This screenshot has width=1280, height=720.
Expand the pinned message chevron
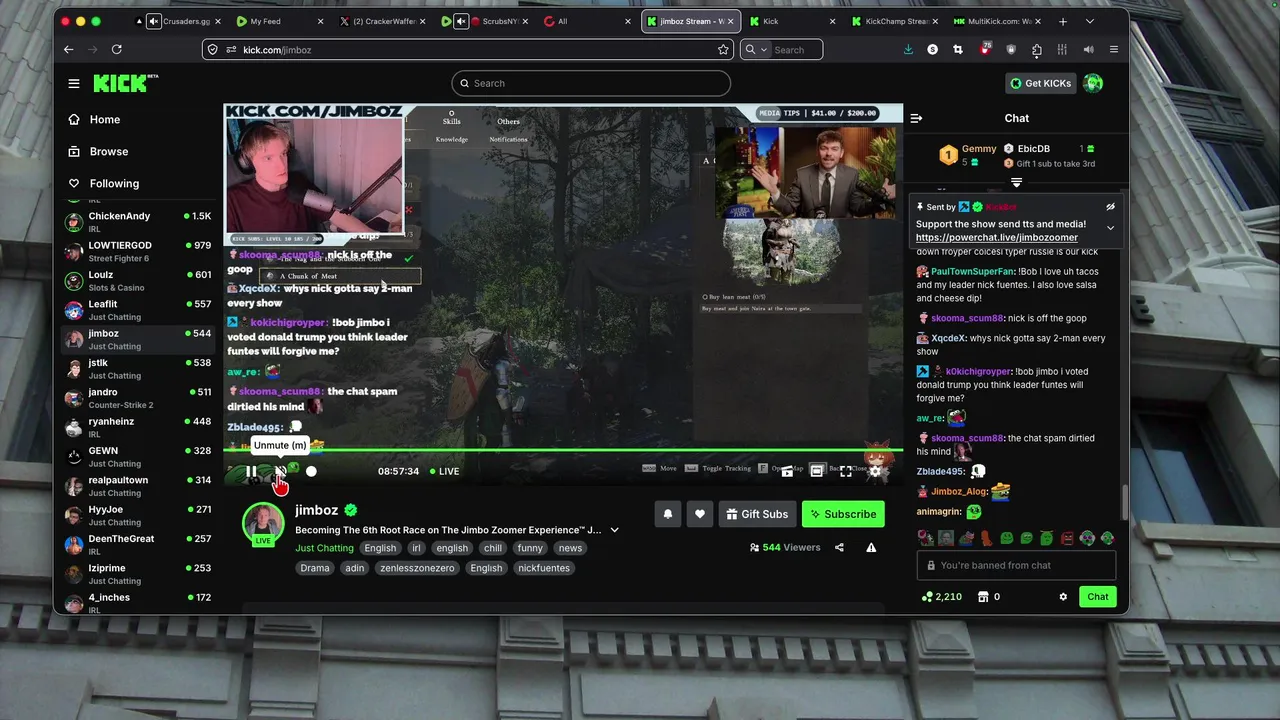tap(1110, 228)
